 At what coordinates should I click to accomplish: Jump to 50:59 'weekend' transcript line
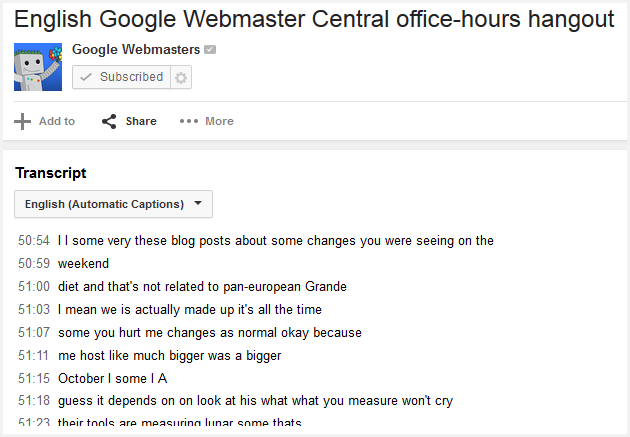[x=83, y=264]
